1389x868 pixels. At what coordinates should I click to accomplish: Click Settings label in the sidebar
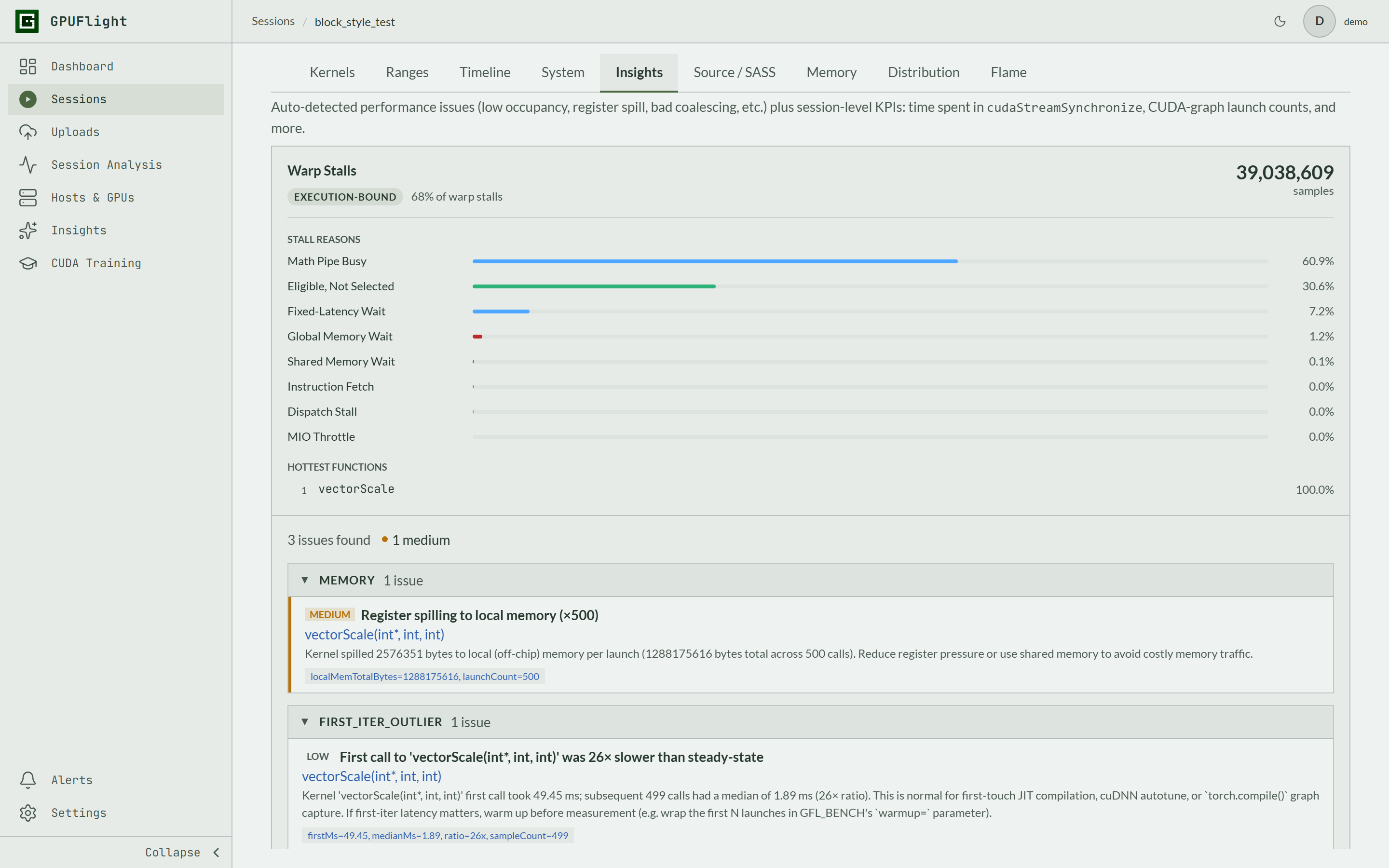click(x=79, y=813)
